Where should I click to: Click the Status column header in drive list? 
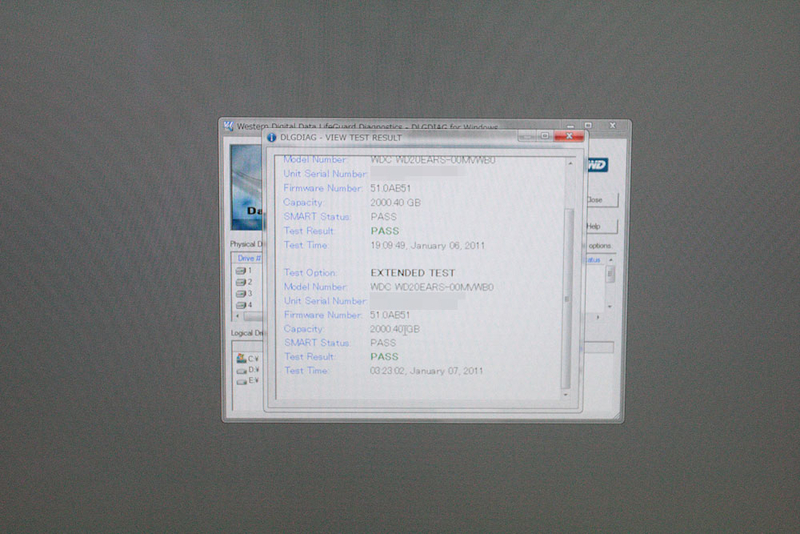click(x=593, y=260)
